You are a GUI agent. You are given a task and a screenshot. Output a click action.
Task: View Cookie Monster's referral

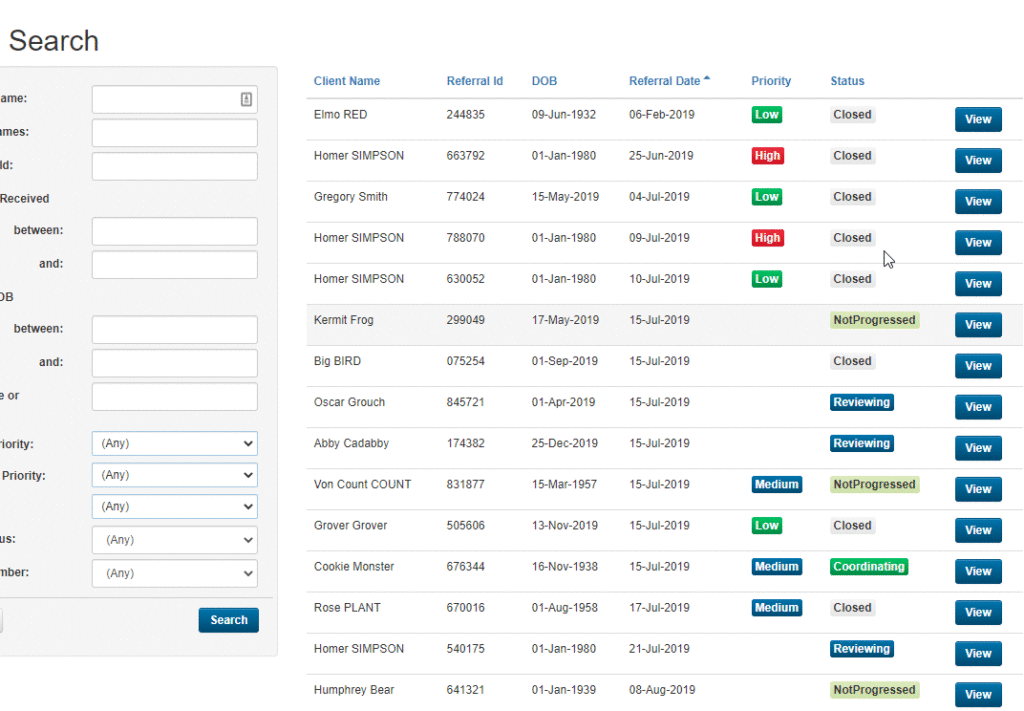[978, 572]
